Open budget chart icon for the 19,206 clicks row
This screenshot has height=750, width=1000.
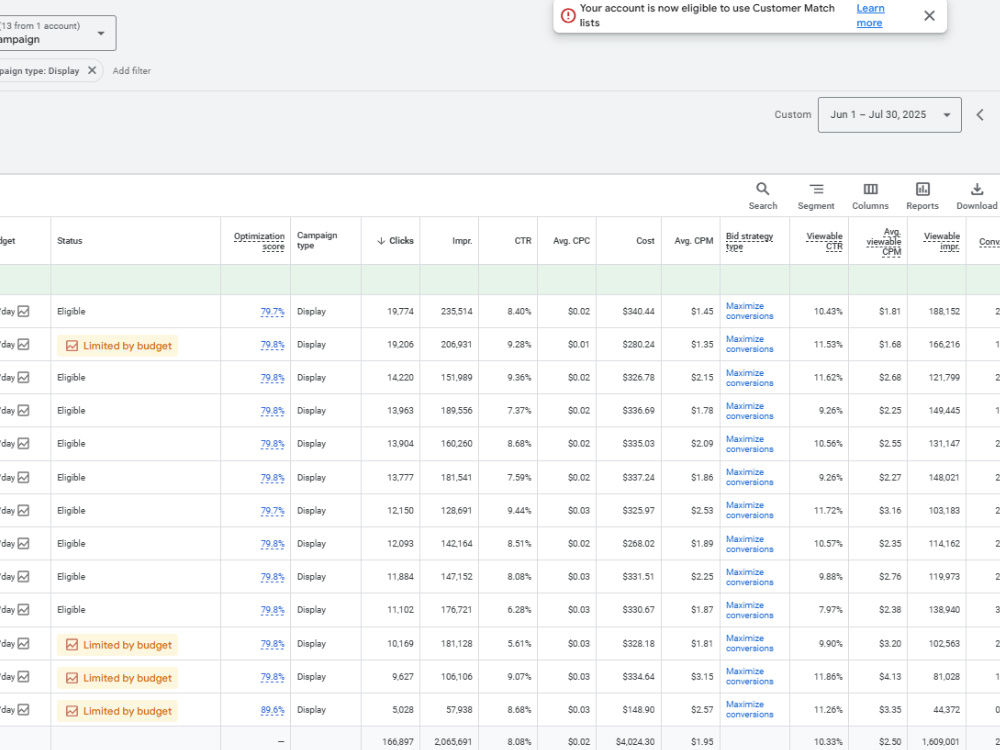pos(24,344)
